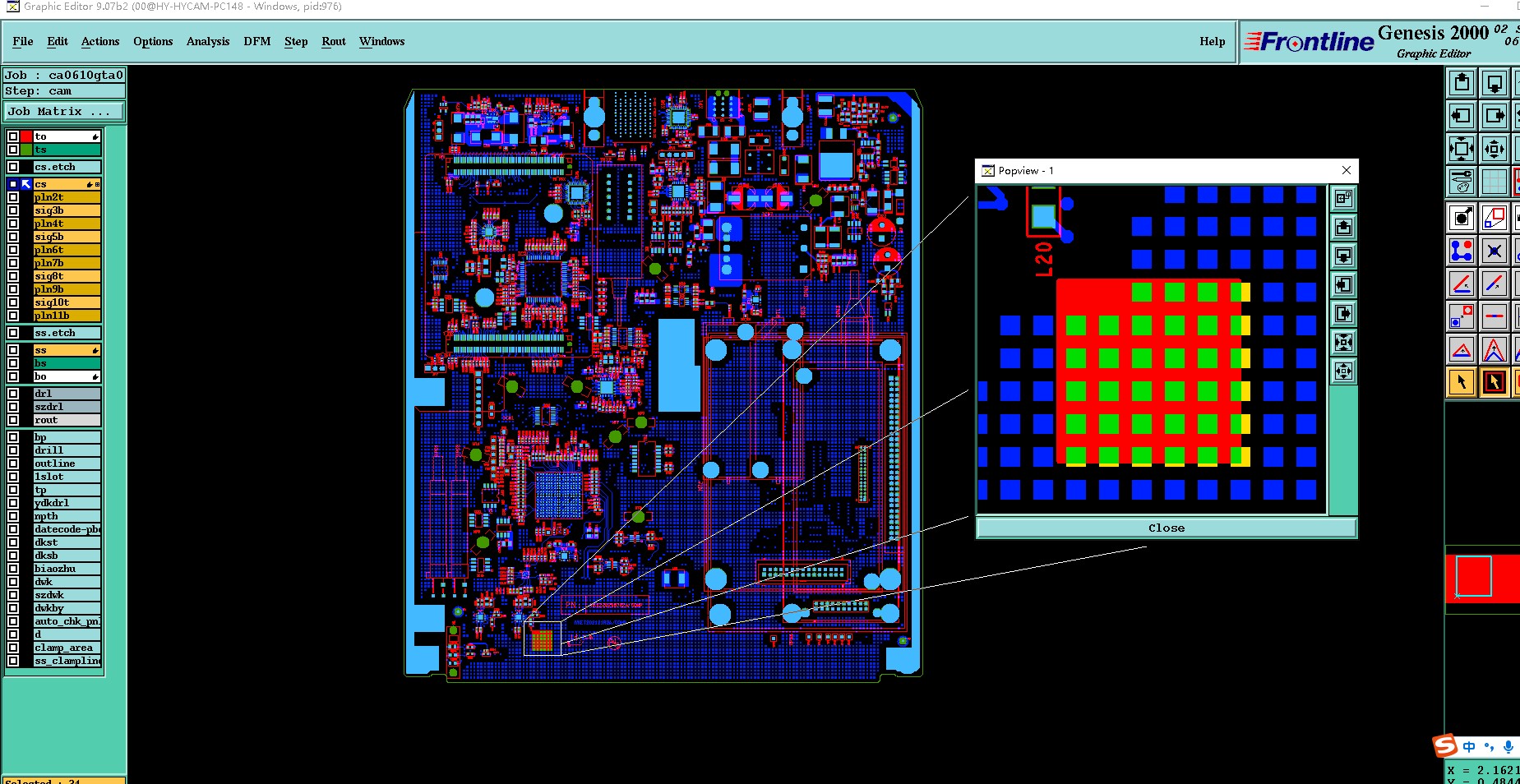Select the red triangle snap tool
The width and height of the screenshot is (1520, 784).
1462,349
